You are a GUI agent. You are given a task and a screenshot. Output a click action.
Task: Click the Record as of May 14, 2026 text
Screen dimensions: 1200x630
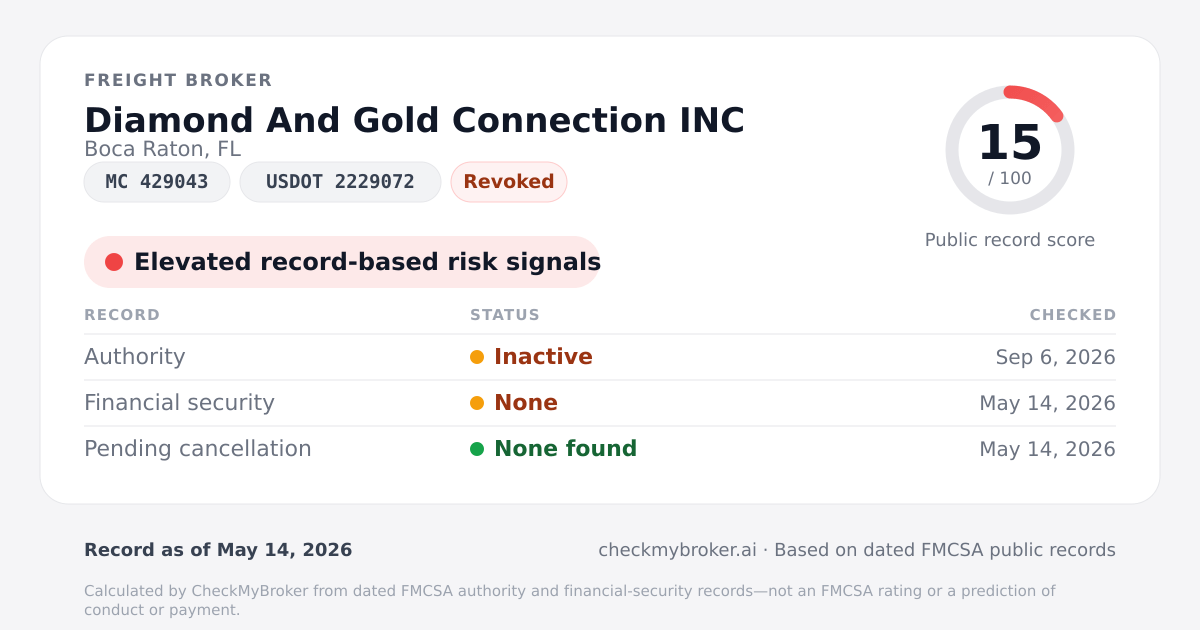point(218,550)
